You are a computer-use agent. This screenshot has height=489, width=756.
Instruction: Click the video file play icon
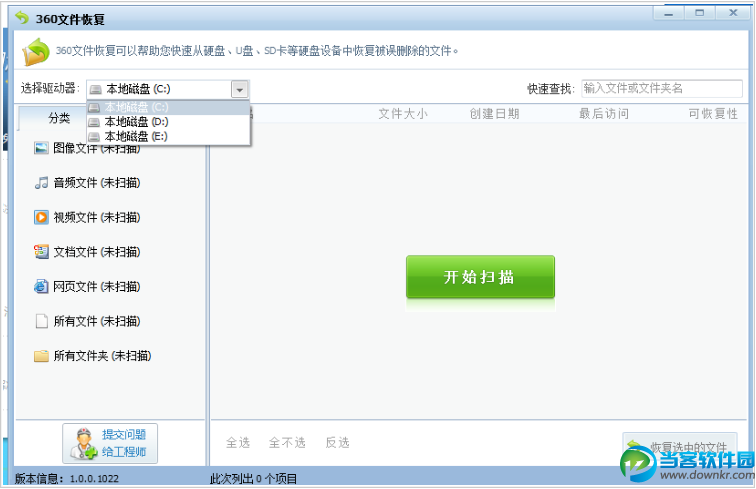tap(41, 217)
